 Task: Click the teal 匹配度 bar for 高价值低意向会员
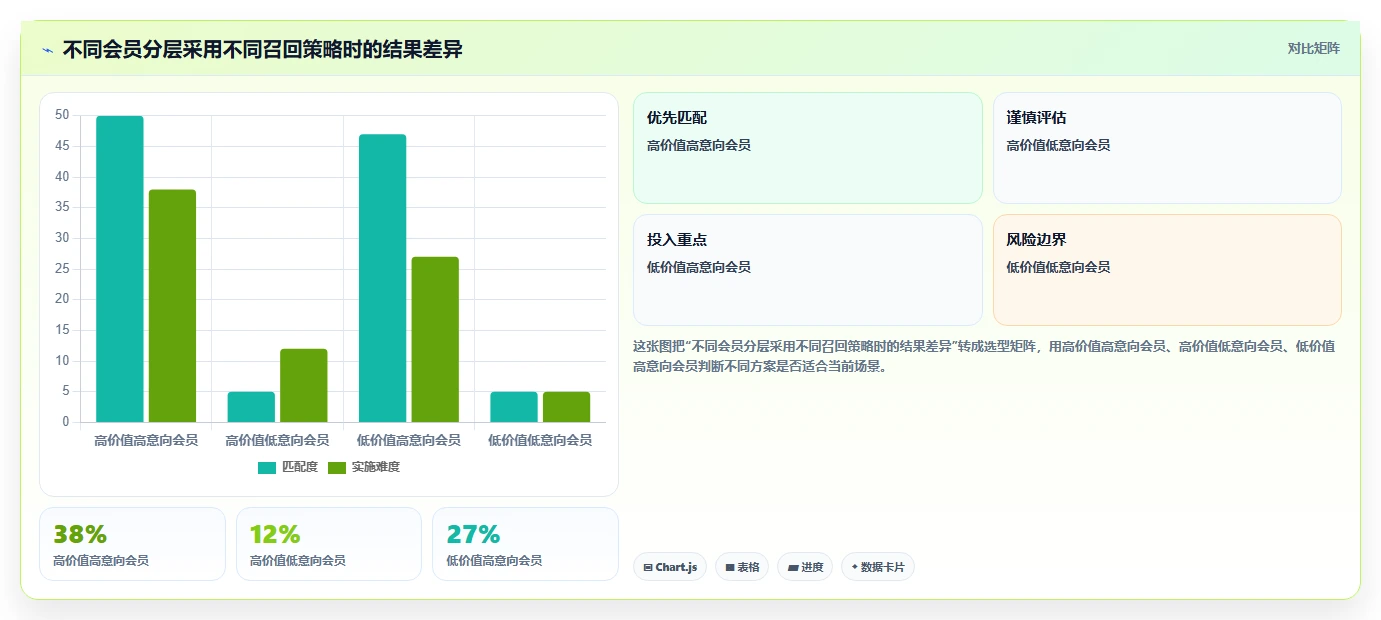pyautogui.click(x=251, y=407)
